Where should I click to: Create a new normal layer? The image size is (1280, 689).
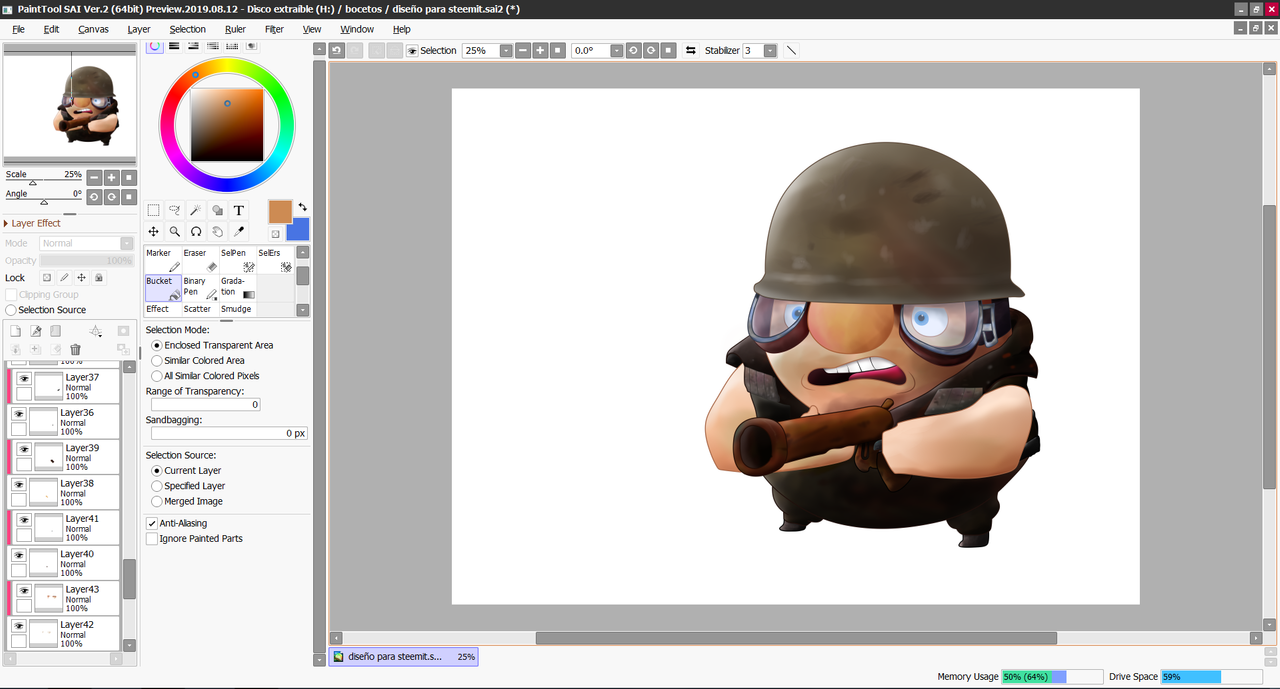15,331
